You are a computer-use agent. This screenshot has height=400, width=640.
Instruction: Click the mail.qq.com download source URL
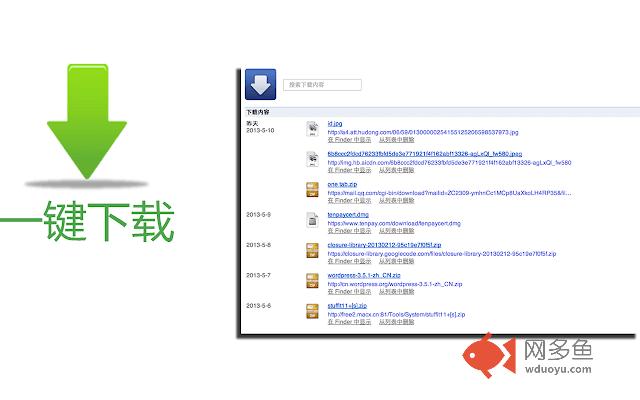point(449,193)
